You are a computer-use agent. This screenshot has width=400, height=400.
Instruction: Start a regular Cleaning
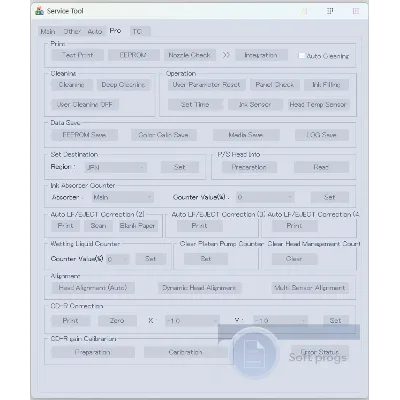(x=71, y=85)
